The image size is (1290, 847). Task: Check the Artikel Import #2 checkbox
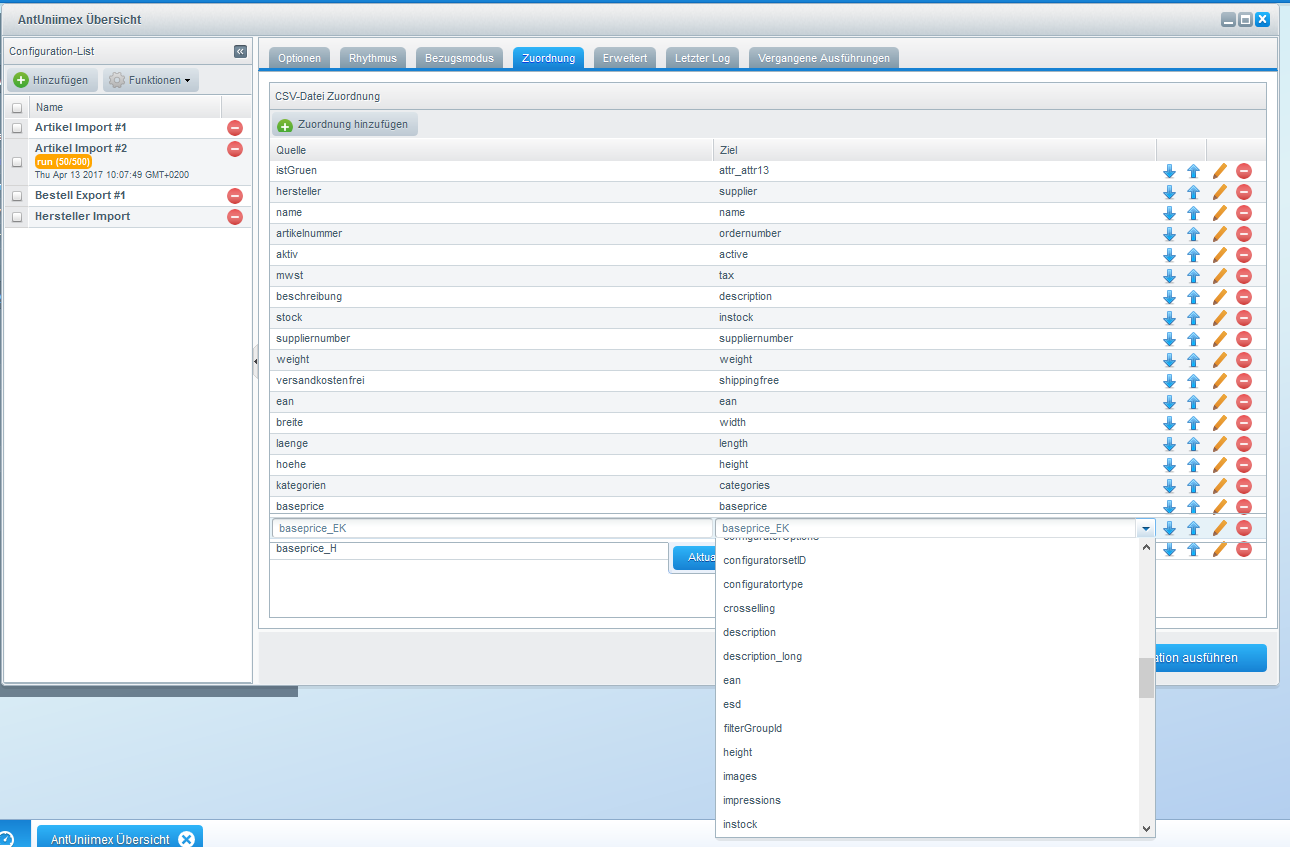click(x=17, y=161)
